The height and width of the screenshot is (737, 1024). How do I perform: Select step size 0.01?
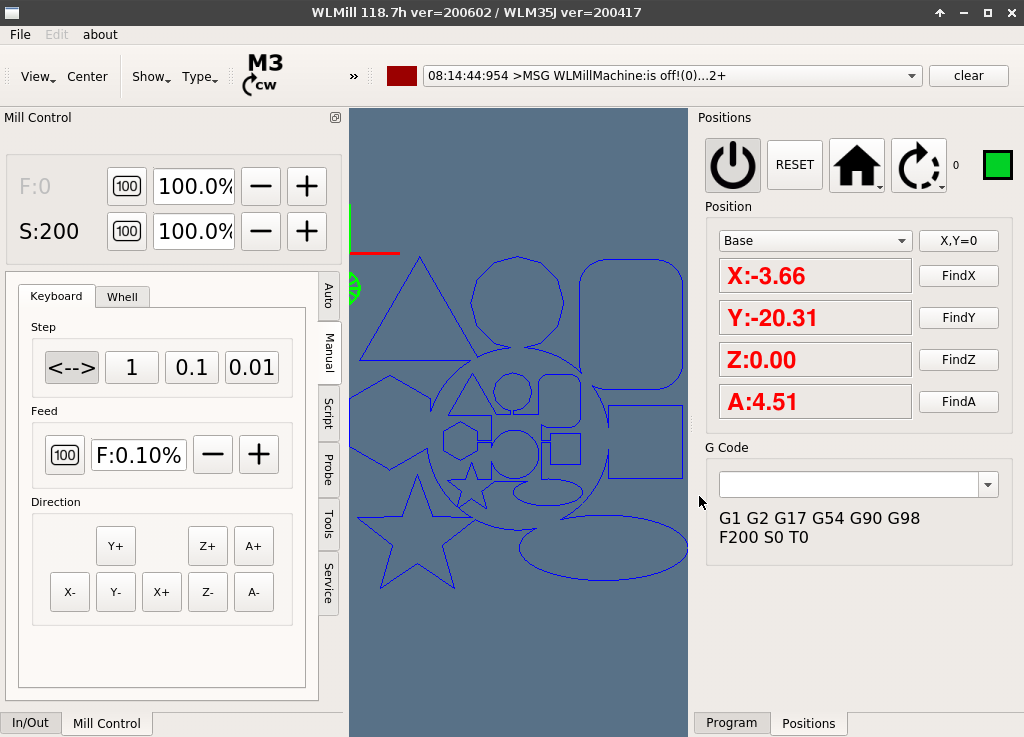(252, 368)
